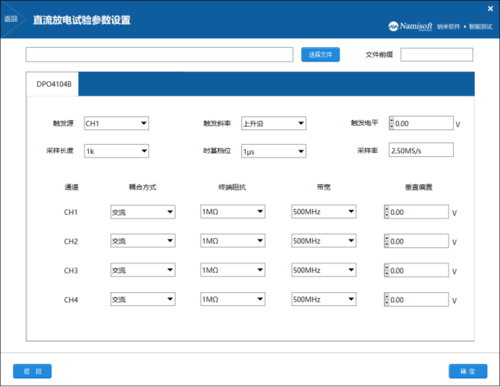500x387 pixels.
Task: Click CH3 vertical offset value field
Action: pos(419,270)
